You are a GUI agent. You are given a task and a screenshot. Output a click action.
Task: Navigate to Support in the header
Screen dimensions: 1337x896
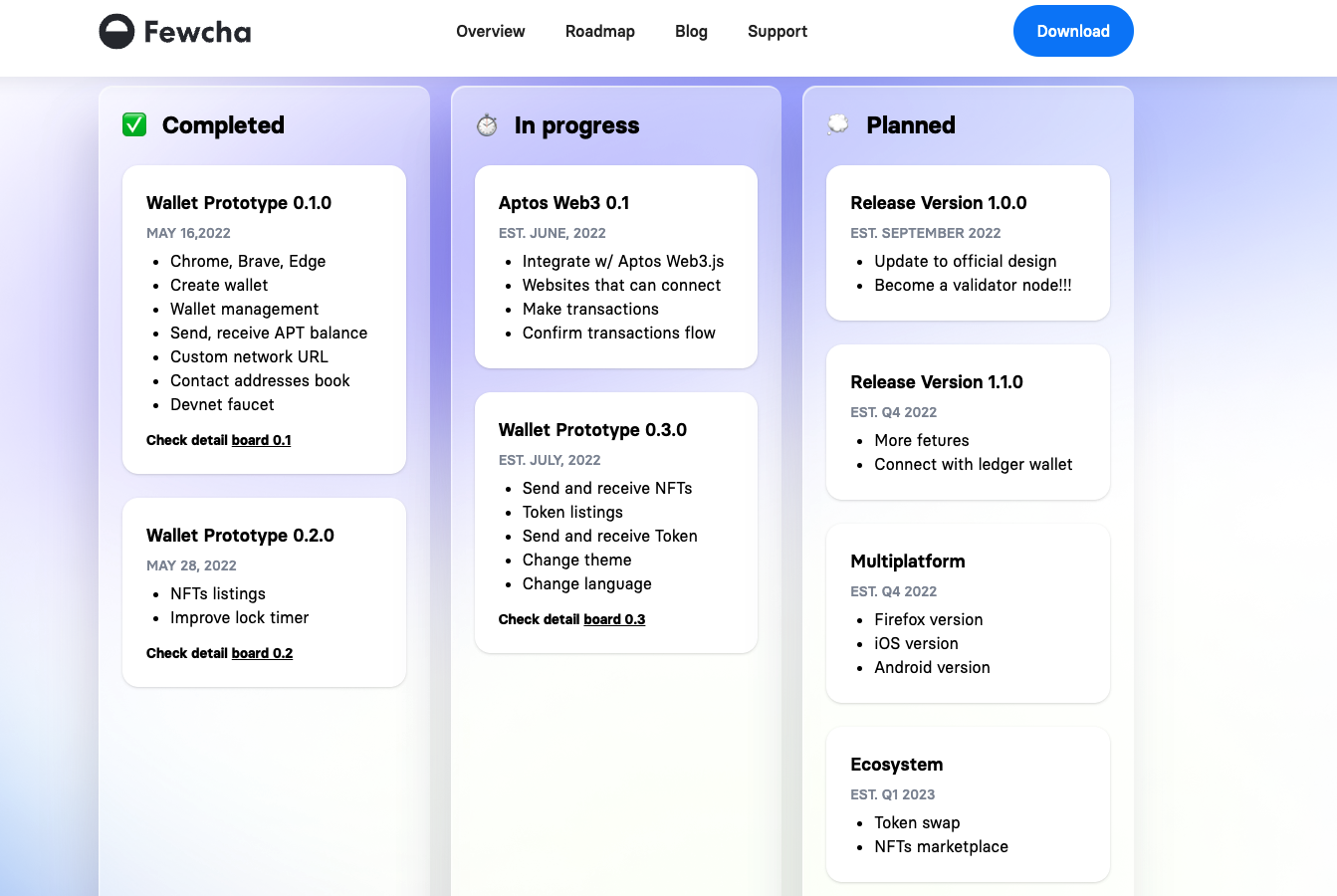click(777, 32)
